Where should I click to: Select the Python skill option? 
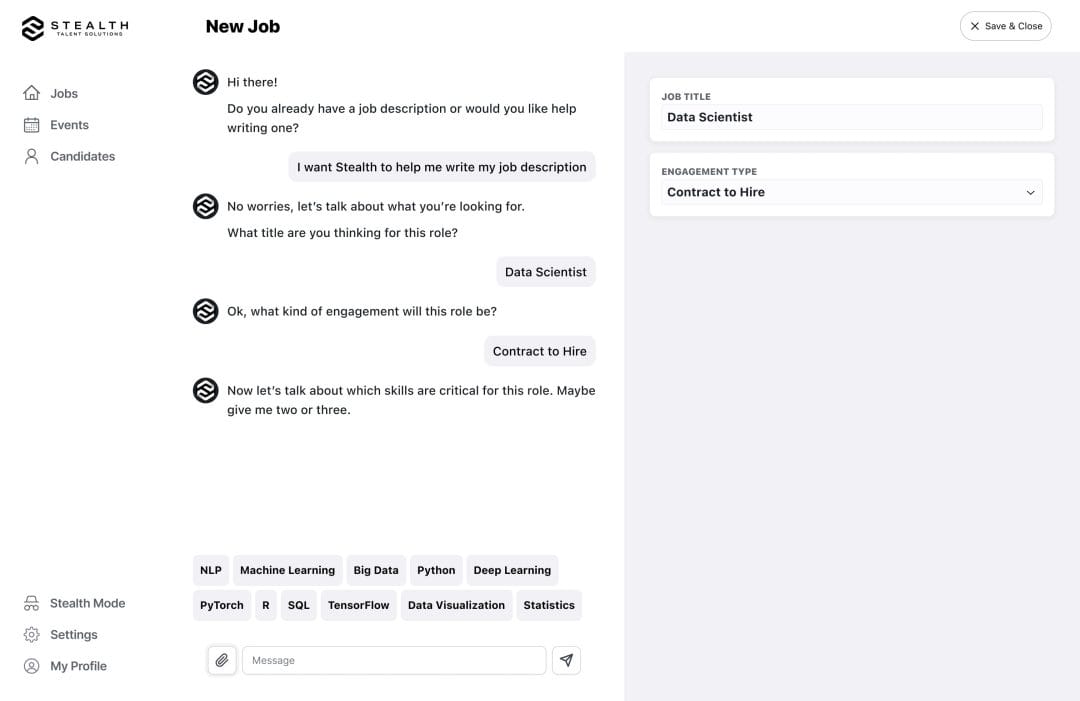coord(436,570)
